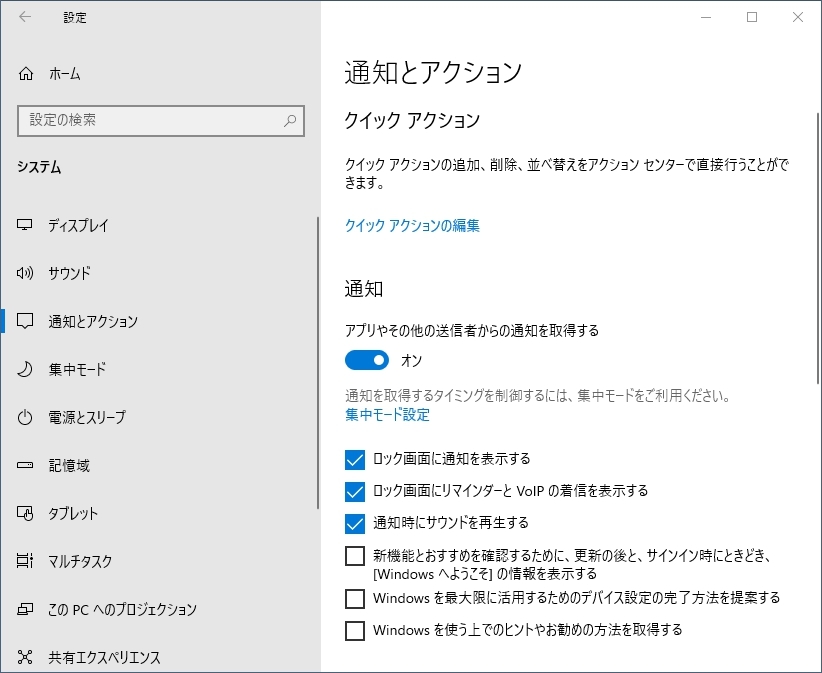The height and width of the screenshot is (673, 822).
Task: Click the tablet icon
Action: (25, 513)
